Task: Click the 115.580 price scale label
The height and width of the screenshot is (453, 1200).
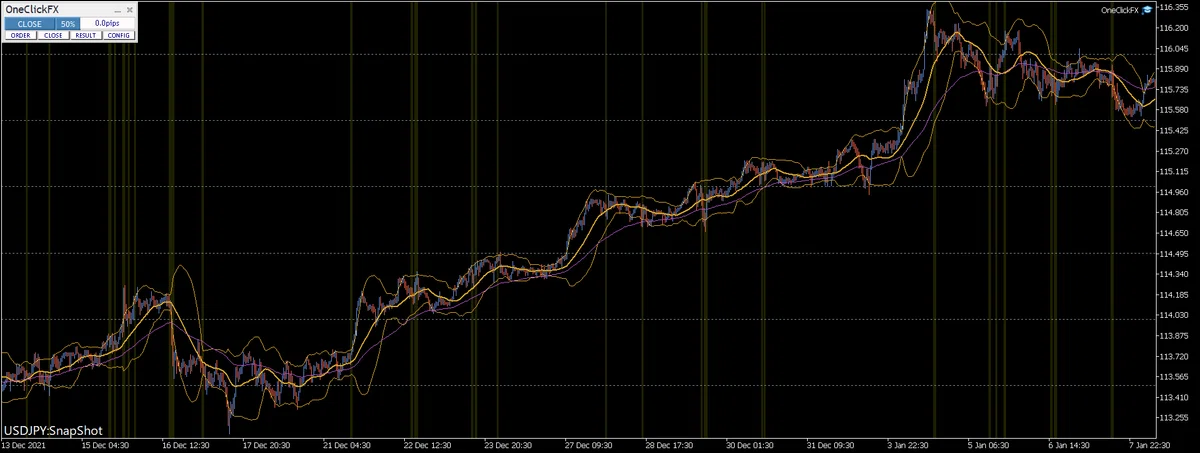Action: pos(1175,110)
